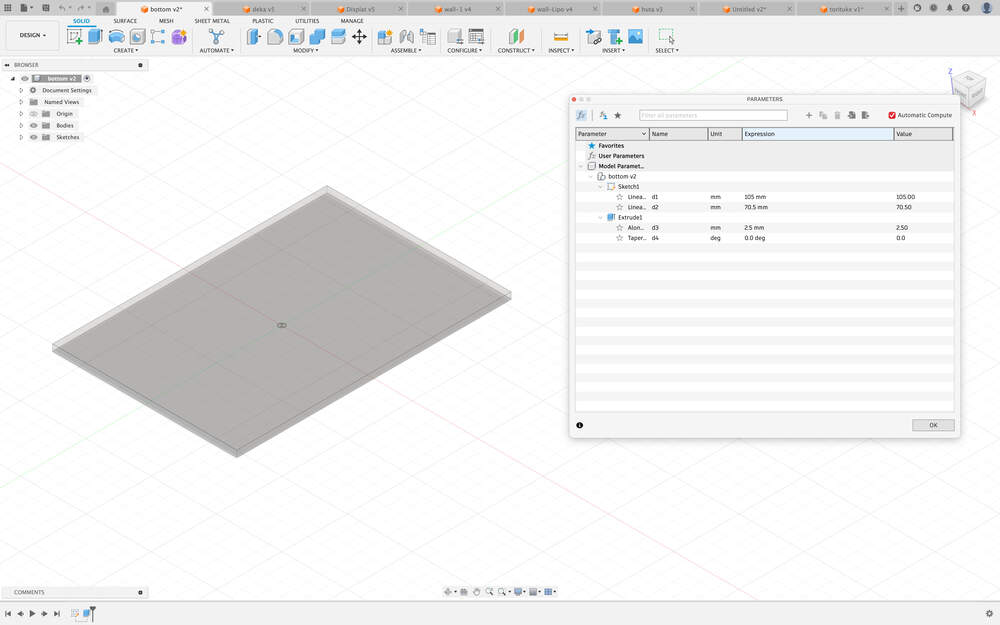Image resolution: width=1000 pixels, height=625 pixels.
Task: Switch to the SURFACE tab
Action: point(125,21)
